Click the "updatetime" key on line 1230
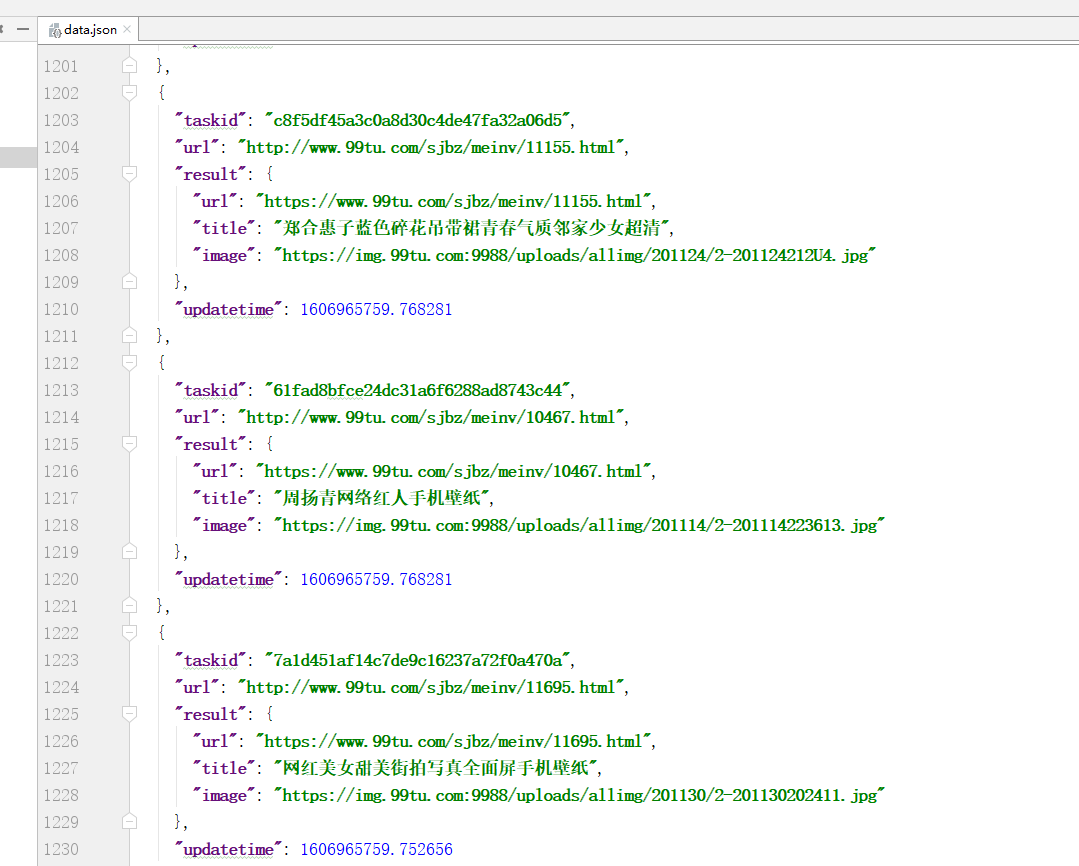Viewport: 1079px width, 866px height. pyautogui.click(x=228, y=849)
